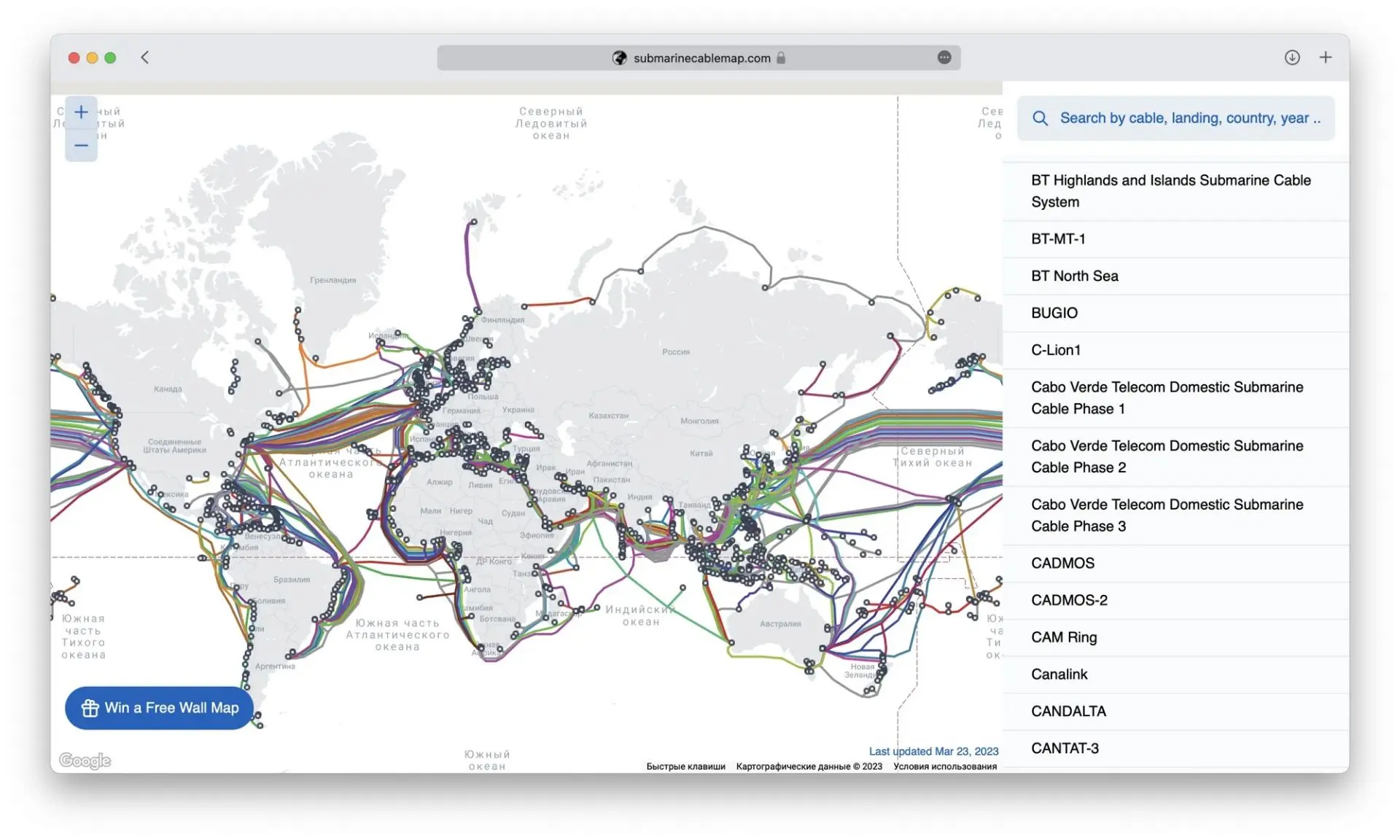Click the Гренландия label on the map
1400x840 pixels.
click(x=333, y=280)
